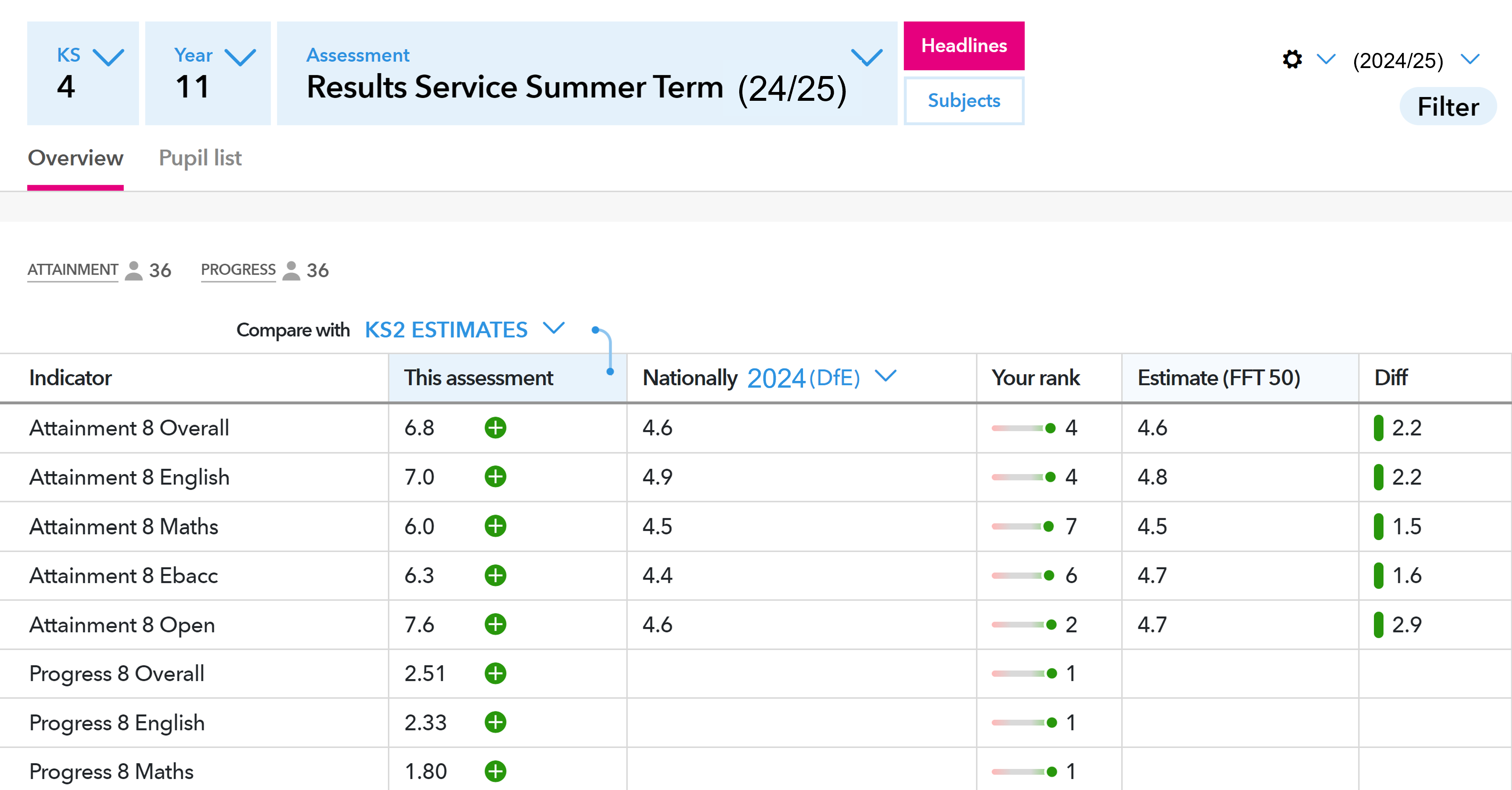Click green plus icon for Progress 8 Overall
1512x790 pixels.
[495, 673]
